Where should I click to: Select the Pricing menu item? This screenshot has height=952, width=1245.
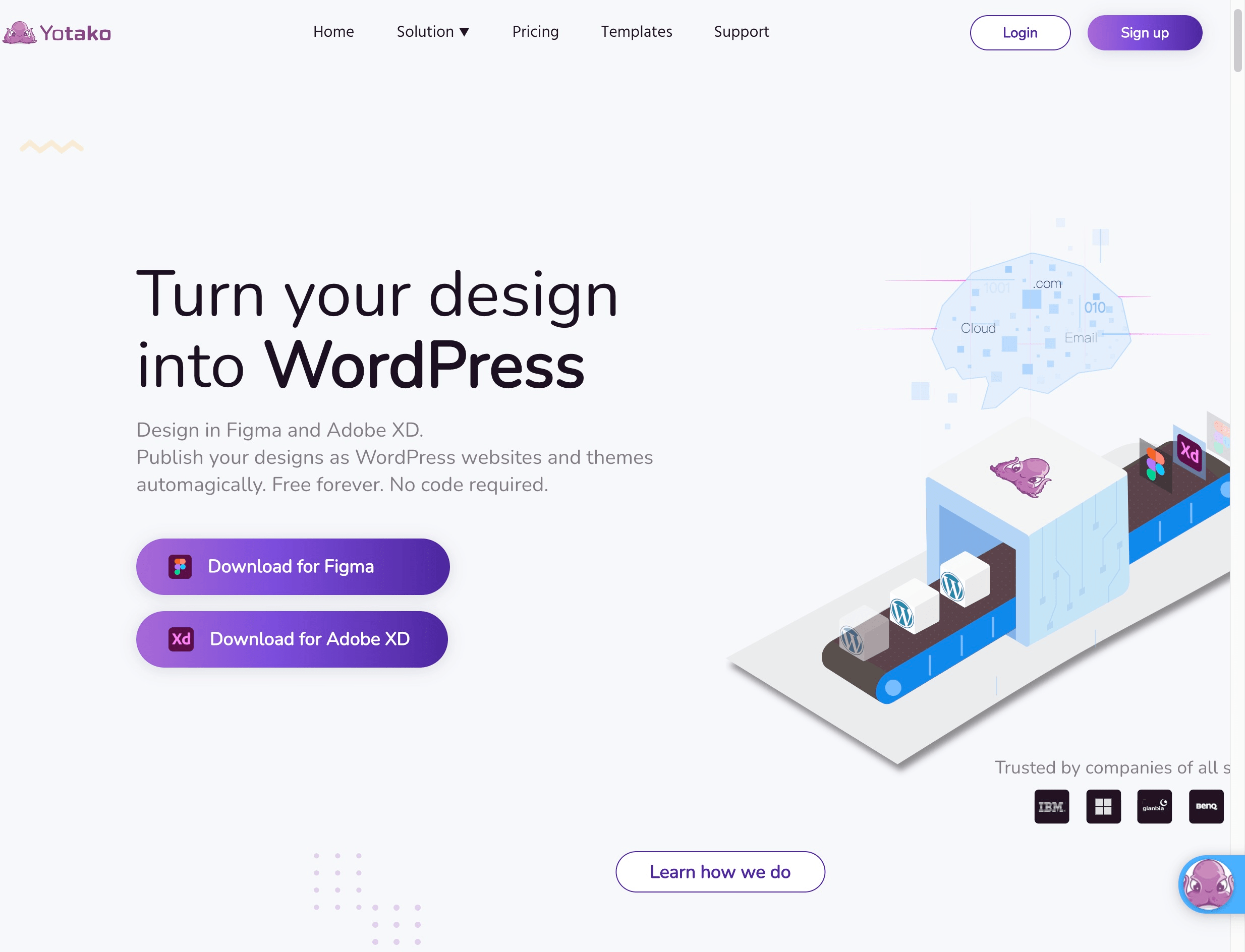[535, 32]
